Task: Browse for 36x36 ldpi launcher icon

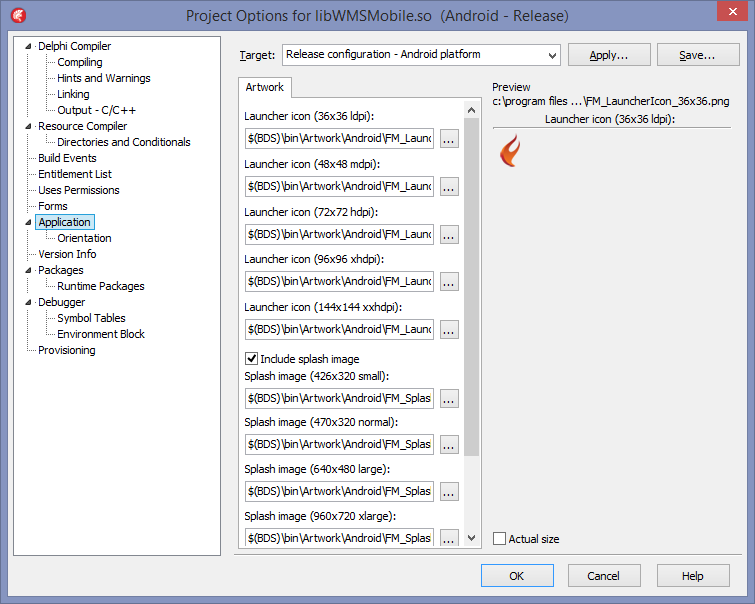Action: pyautogui.click(x=448, y=139)
